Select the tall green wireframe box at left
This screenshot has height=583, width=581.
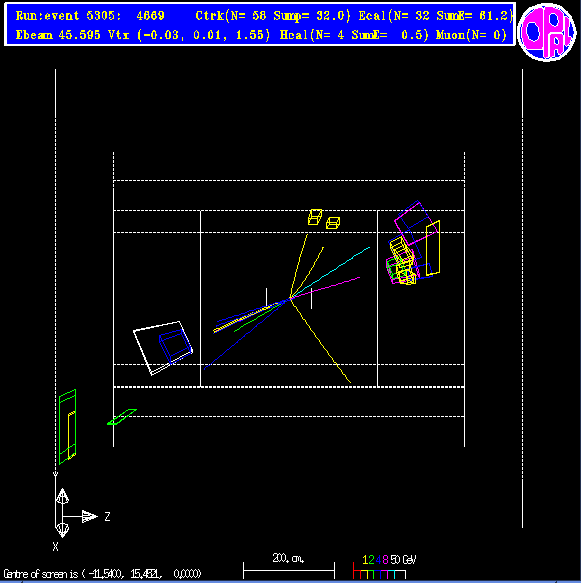(67, 426)
